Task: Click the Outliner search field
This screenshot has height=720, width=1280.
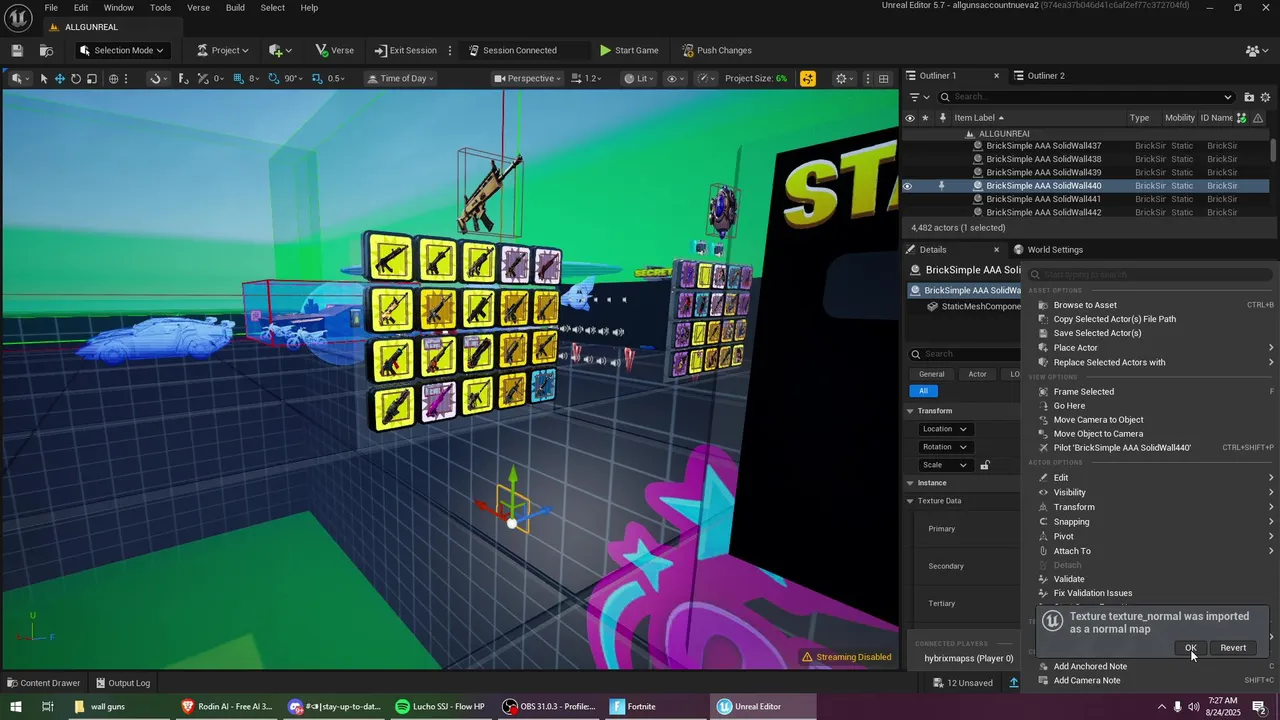Action: (1088, 97)
